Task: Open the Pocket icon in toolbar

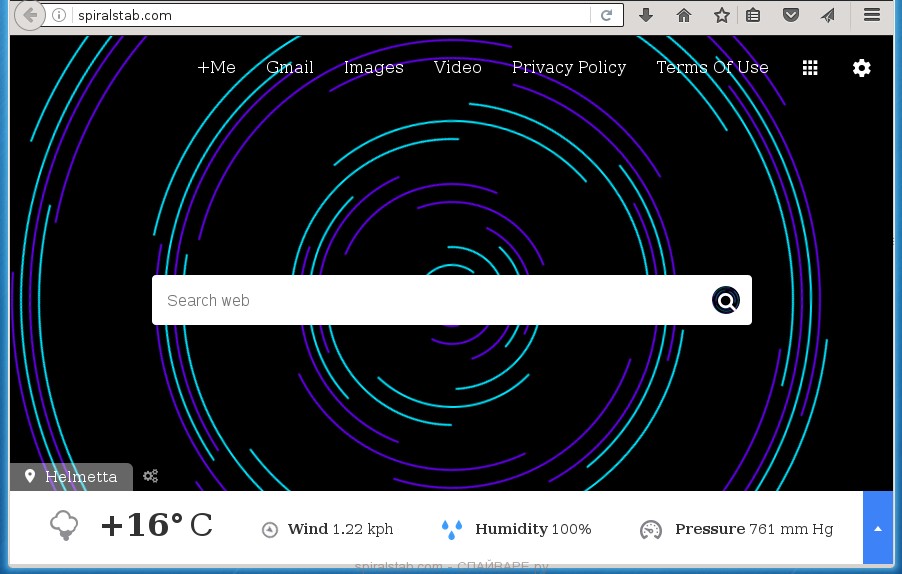Action: pos(790,15)
